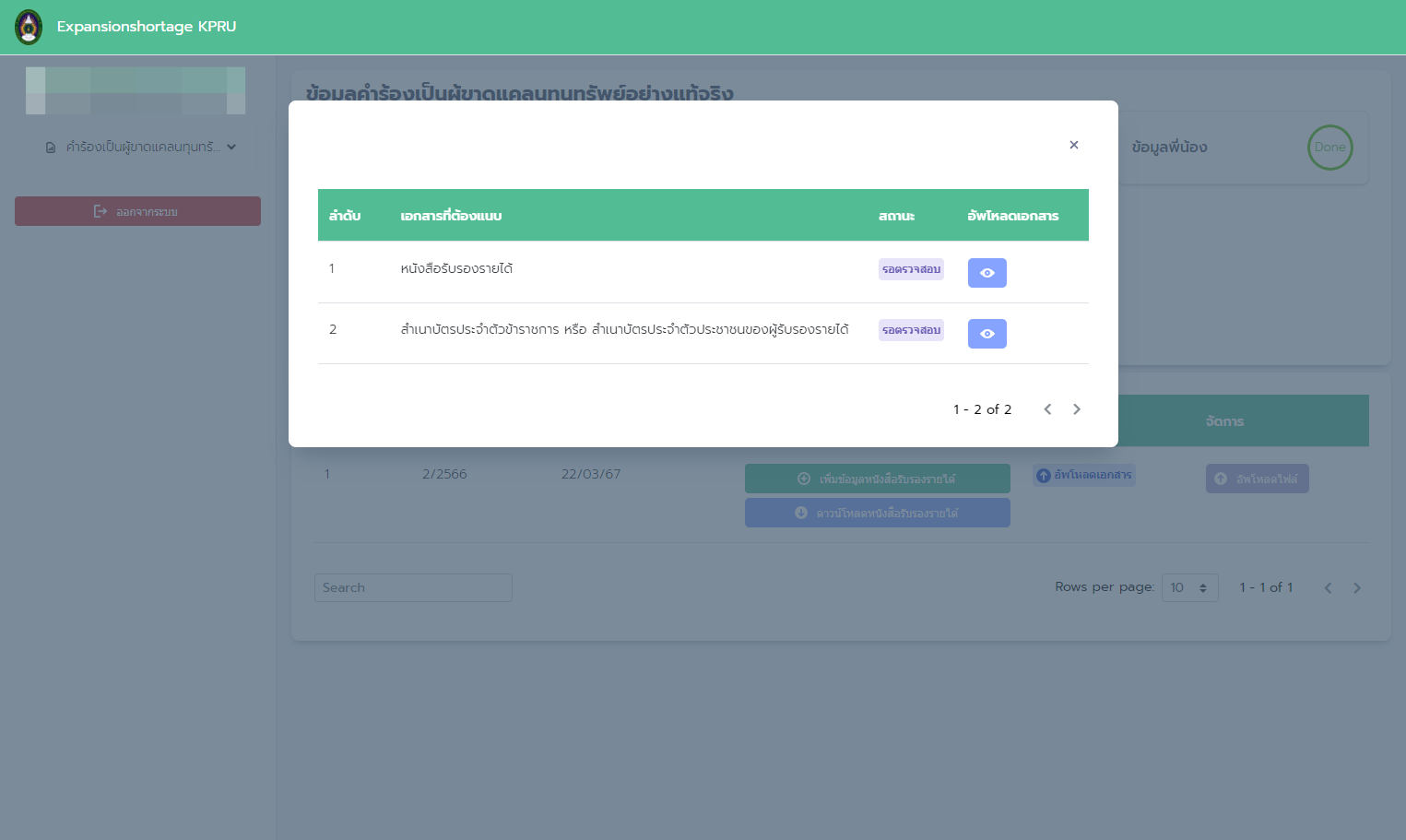The height and width of the screenshot is (840, 1406).
Task: Close the document list dialog
Action: pyautogui.click(x=1073, y=145)
